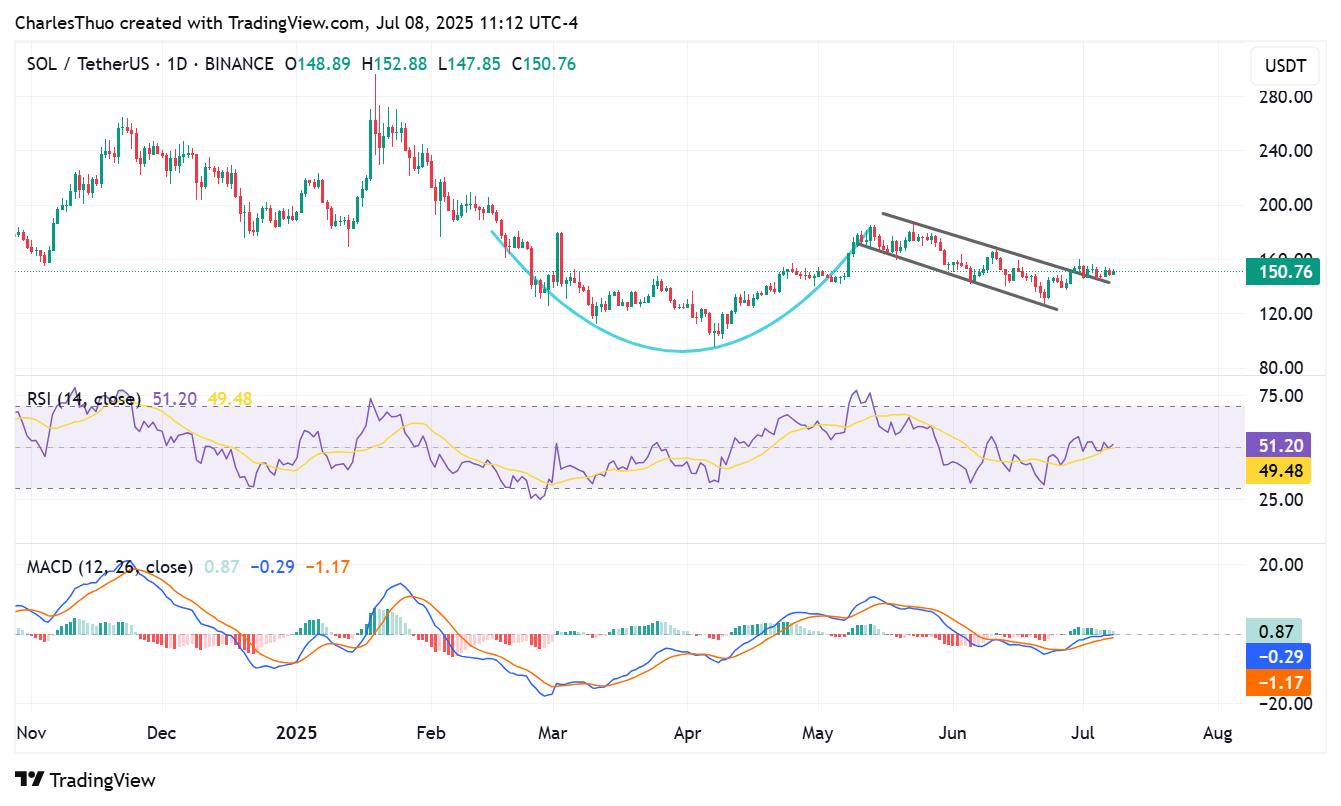Screen dimensions: 1341x806
Task: Open the USDT currency selector
Action: tap(1284, 67)
